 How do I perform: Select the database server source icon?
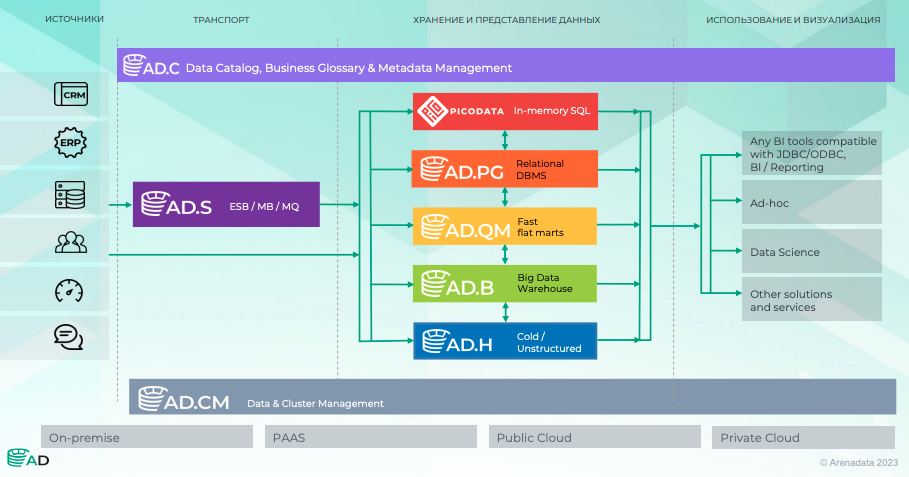(70, 195)
